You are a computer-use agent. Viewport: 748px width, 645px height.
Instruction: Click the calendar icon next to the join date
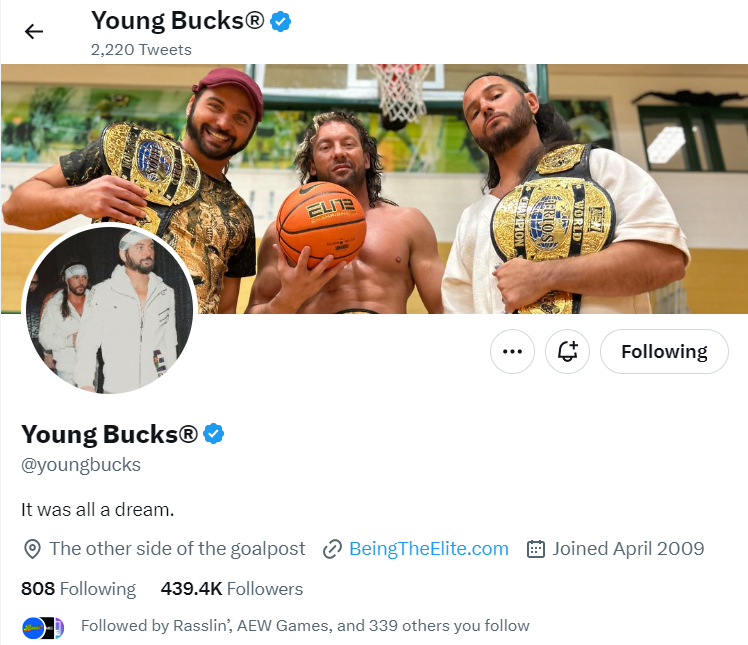pos(536,549)
